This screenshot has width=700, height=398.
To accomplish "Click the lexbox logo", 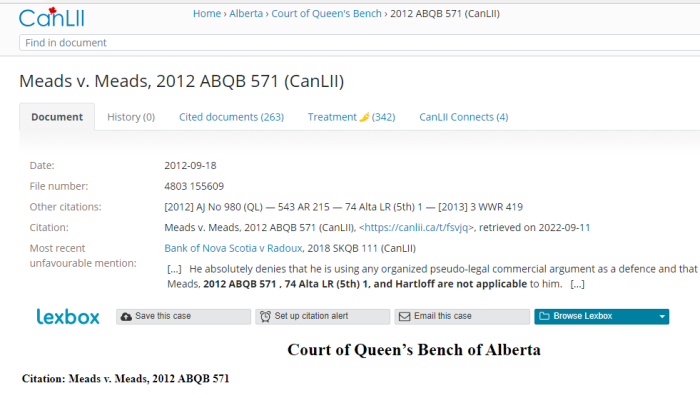I will click(x=68, y=317).
